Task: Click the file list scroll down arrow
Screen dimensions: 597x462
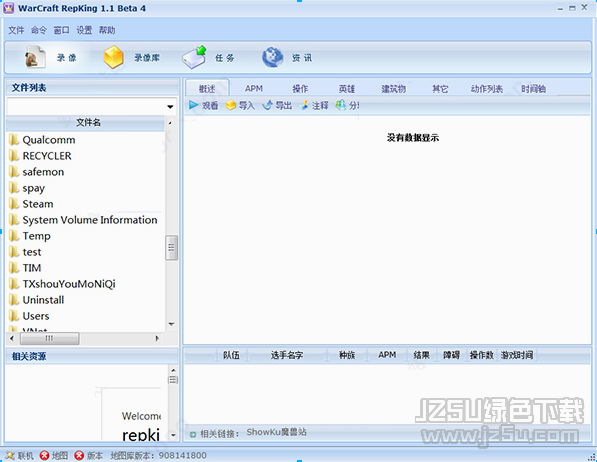Action: coord(171,324)
